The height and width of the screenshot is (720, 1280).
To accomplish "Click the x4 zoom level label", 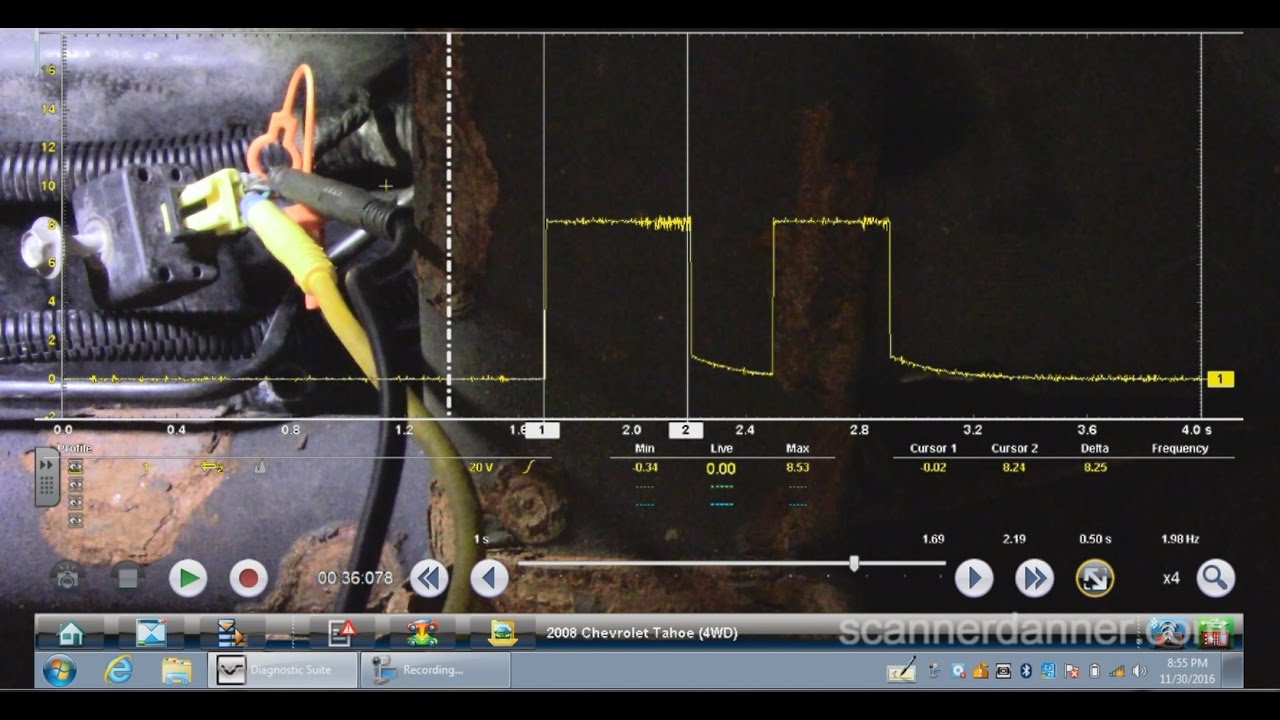I will pos(1170,578).
